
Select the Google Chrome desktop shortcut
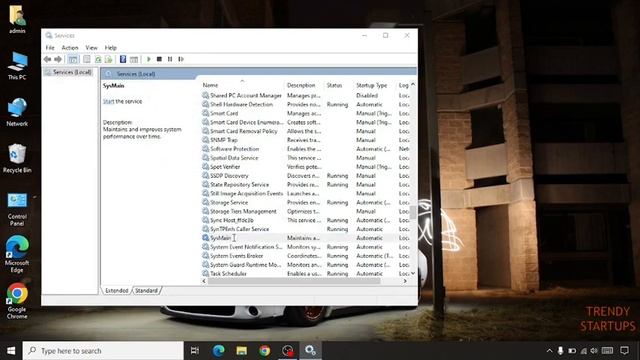coord(17,301)
